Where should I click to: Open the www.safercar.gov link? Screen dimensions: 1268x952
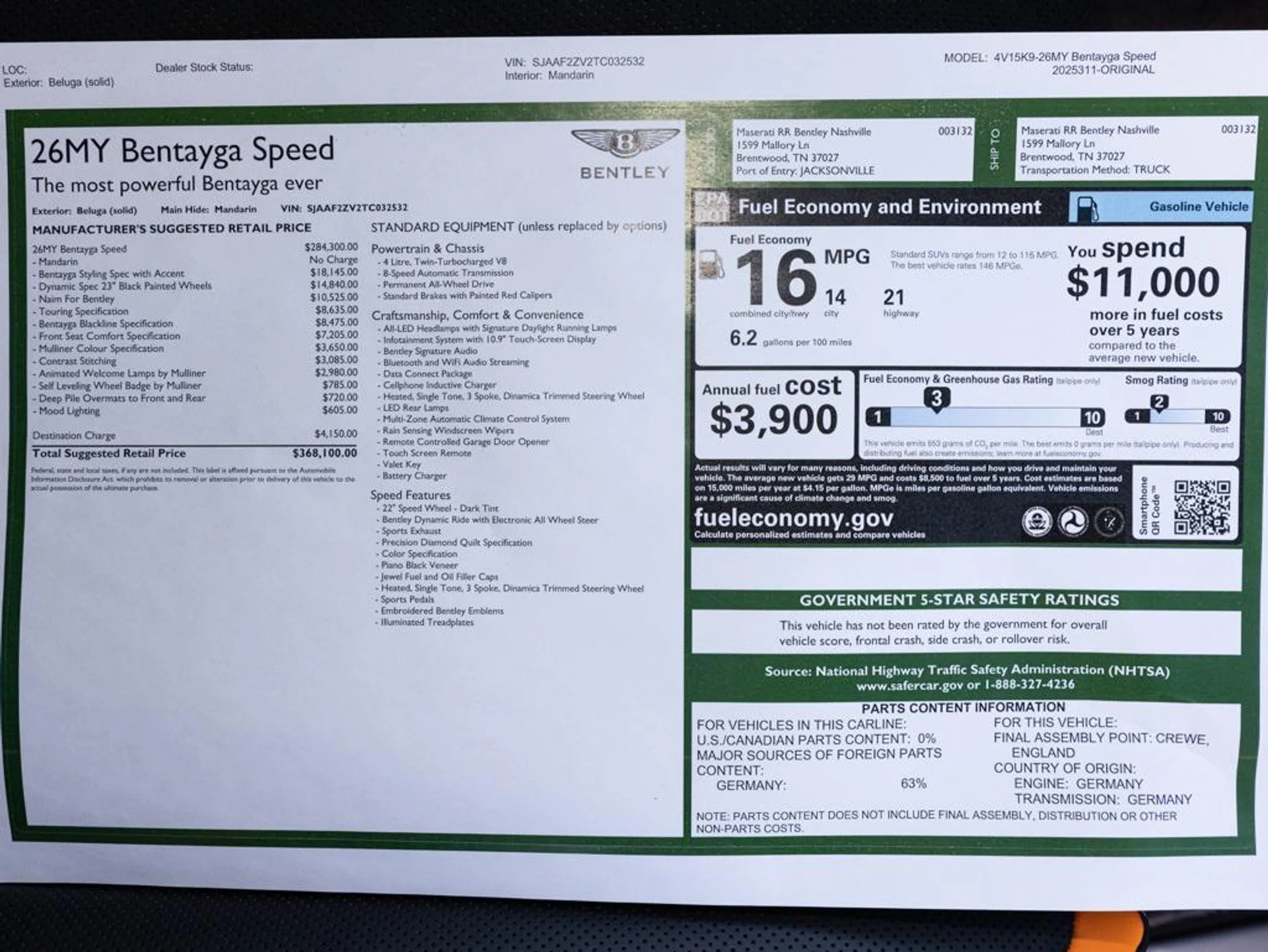click(x=909, y=686)
